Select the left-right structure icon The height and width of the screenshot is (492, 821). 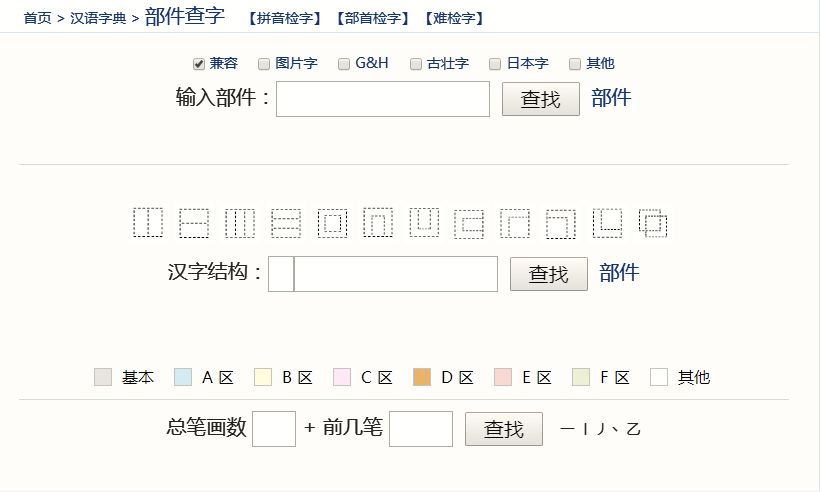pos(148,222)
